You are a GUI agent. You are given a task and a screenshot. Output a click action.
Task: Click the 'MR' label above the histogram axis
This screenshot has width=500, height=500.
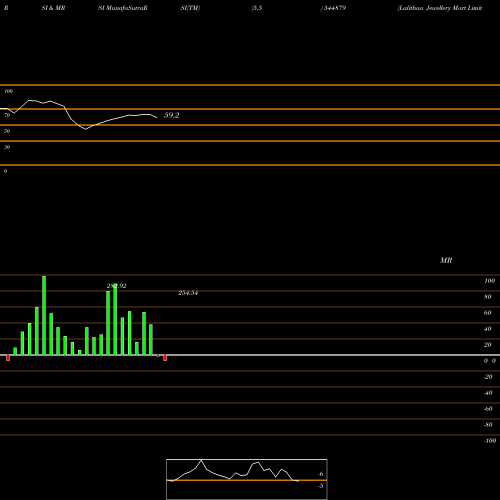[x=446, y=260]
